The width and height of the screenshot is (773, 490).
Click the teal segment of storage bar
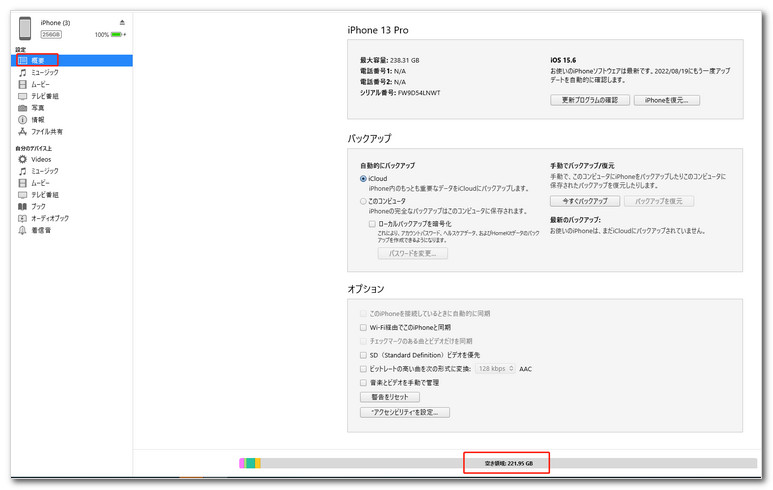[x=250, y=463]
